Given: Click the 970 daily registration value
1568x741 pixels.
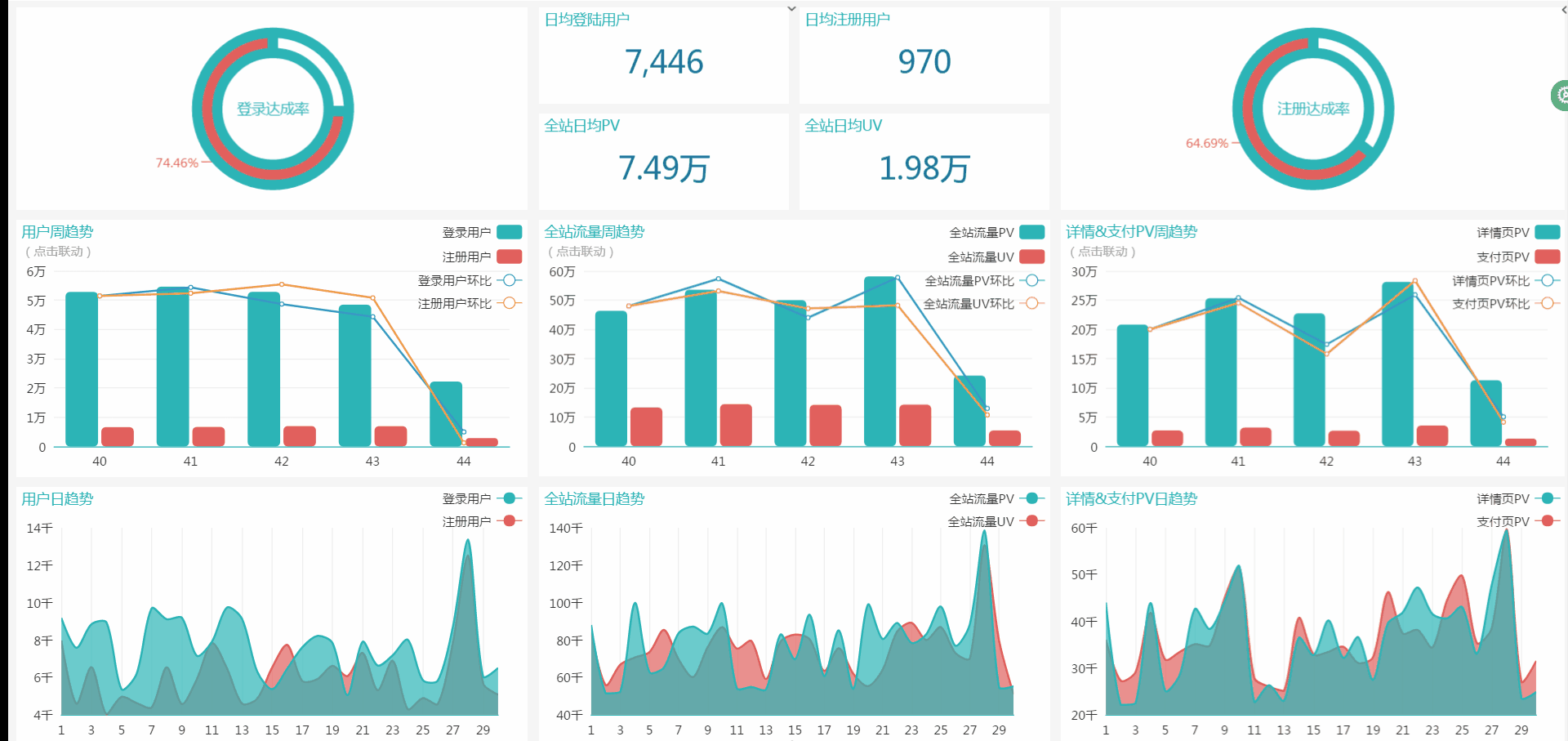Looking at the screenshot, I should point(924,62).
